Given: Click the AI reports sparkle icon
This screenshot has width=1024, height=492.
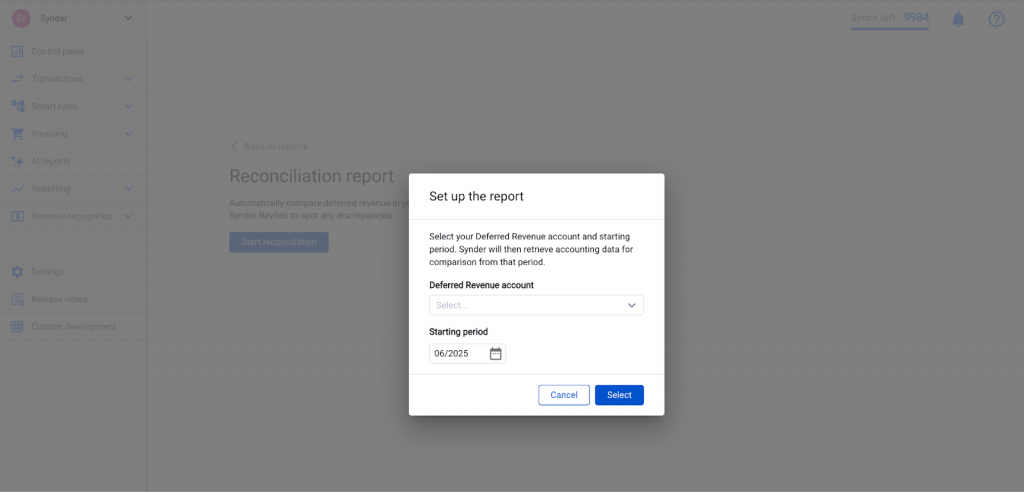Looking at the screenshot, I should 18,161.
